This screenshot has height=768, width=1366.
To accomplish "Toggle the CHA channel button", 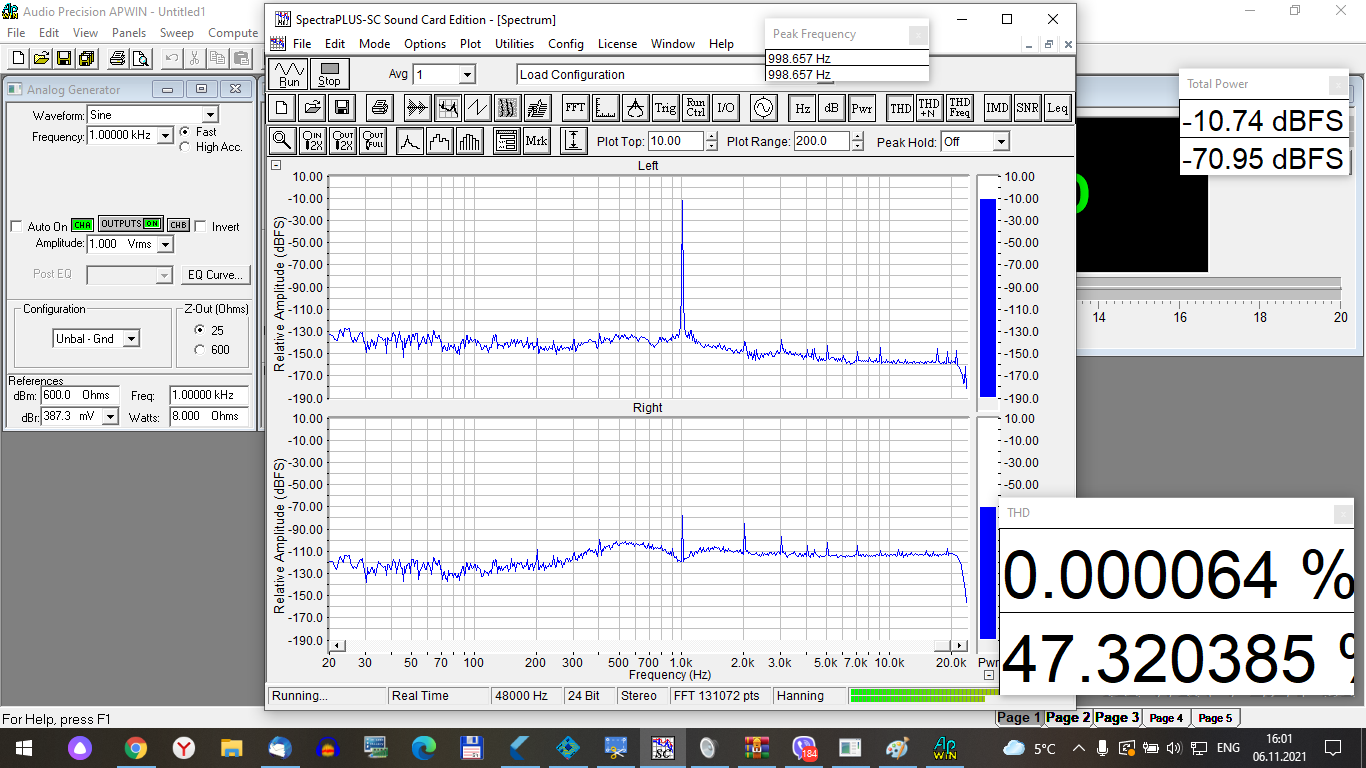I will point(82,225).
